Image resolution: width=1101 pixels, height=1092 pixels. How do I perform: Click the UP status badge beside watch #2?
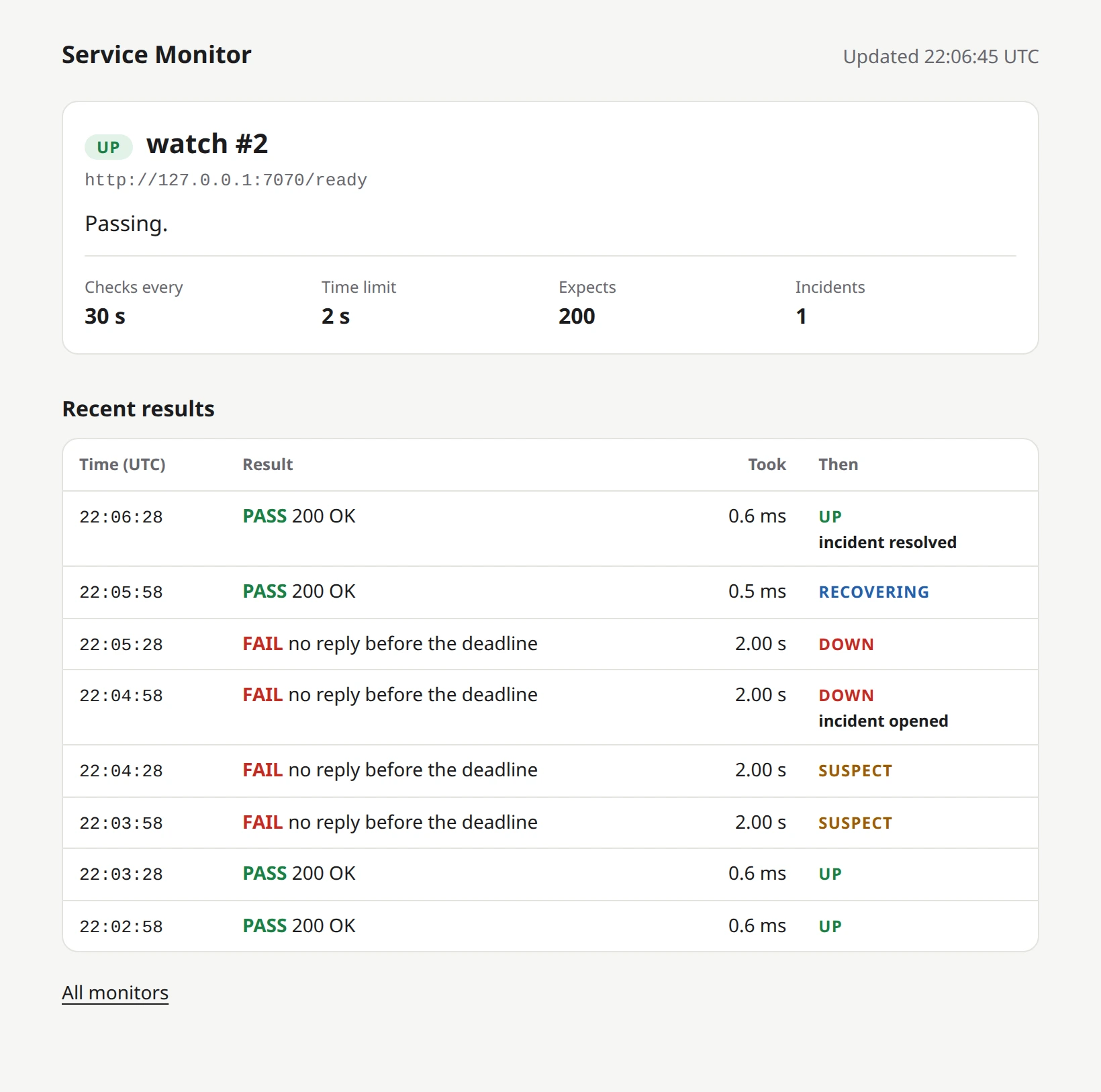pos(109,147)
